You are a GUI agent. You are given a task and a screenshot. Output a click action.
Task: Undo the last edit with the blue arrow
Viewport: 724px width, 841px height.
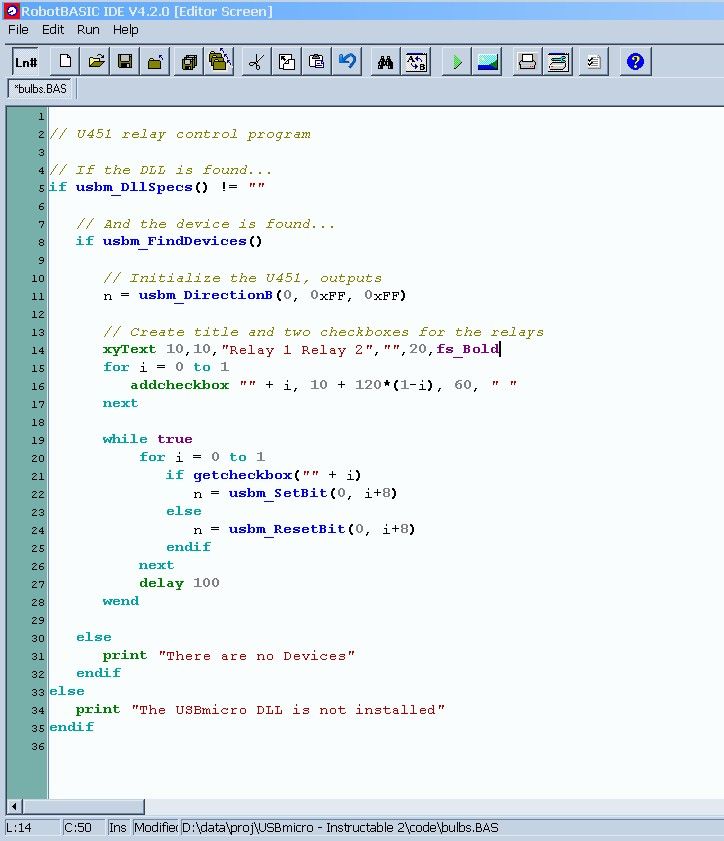click(x=347, y=62)
